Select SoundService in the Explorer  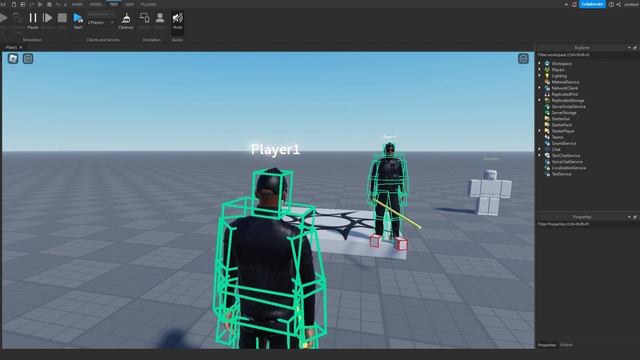(x=564, y=143)
